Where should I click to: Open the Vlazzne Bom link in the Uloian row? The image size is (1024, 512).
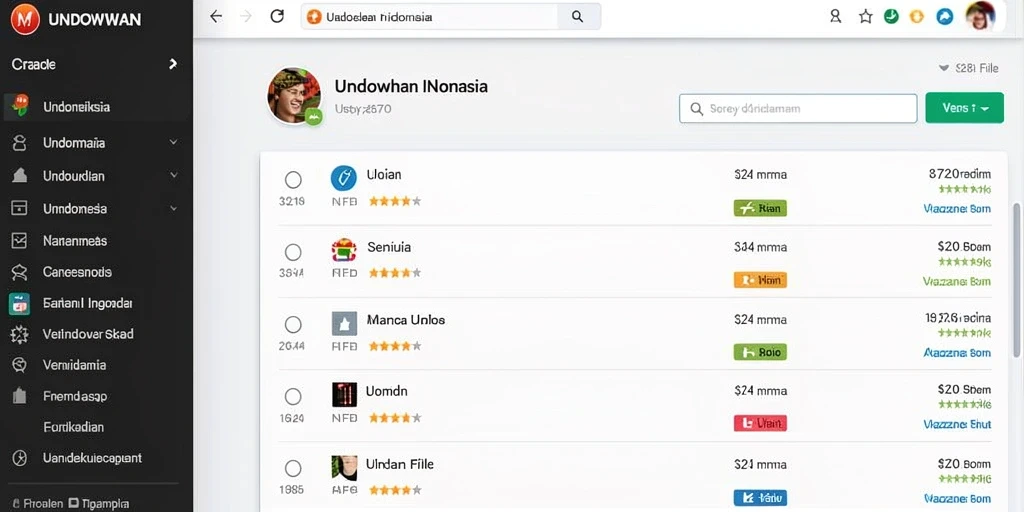coord(957,209)
